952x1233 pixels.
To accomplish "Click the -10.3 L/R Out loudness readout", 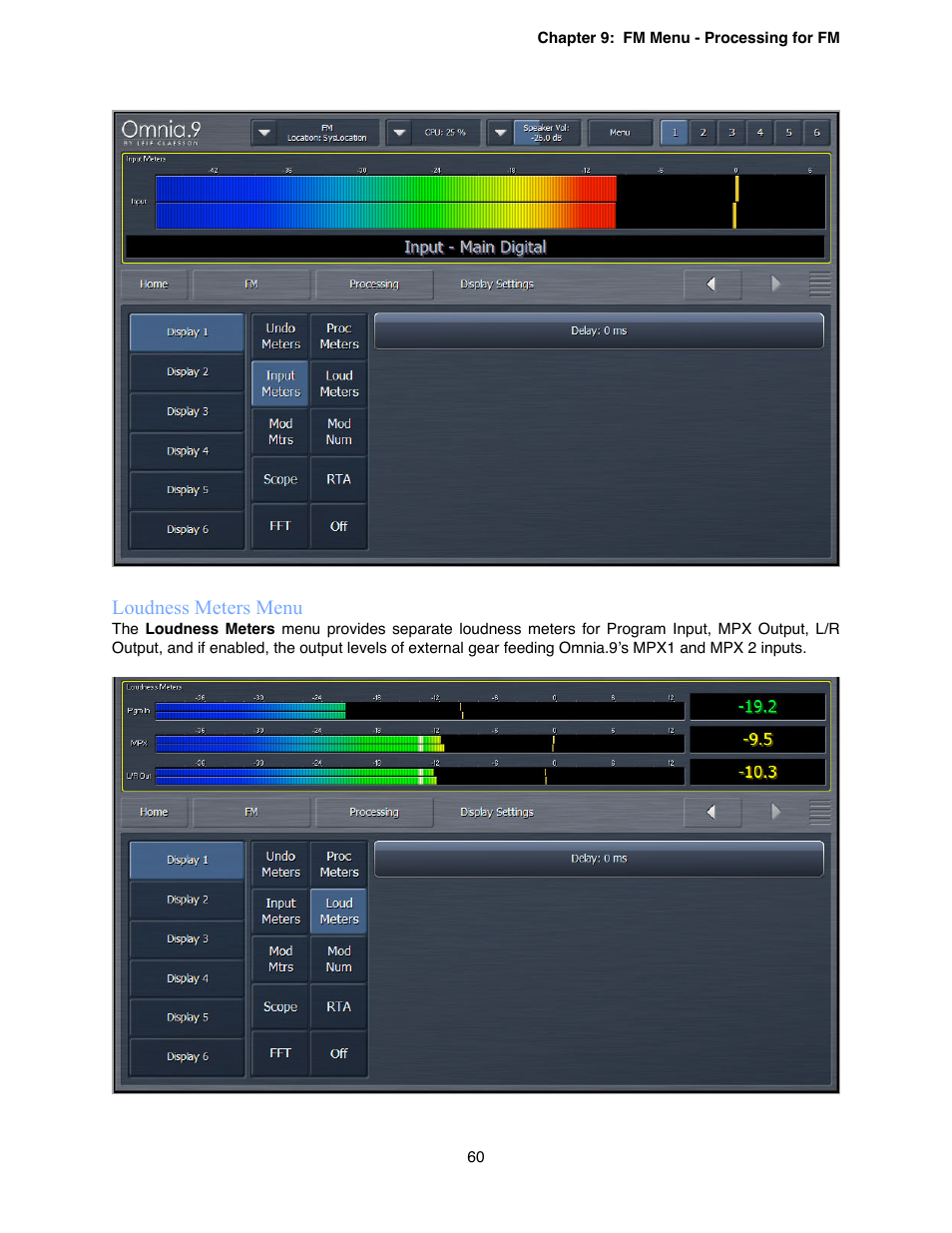I will pyautogui.click(x=757, y=772).
